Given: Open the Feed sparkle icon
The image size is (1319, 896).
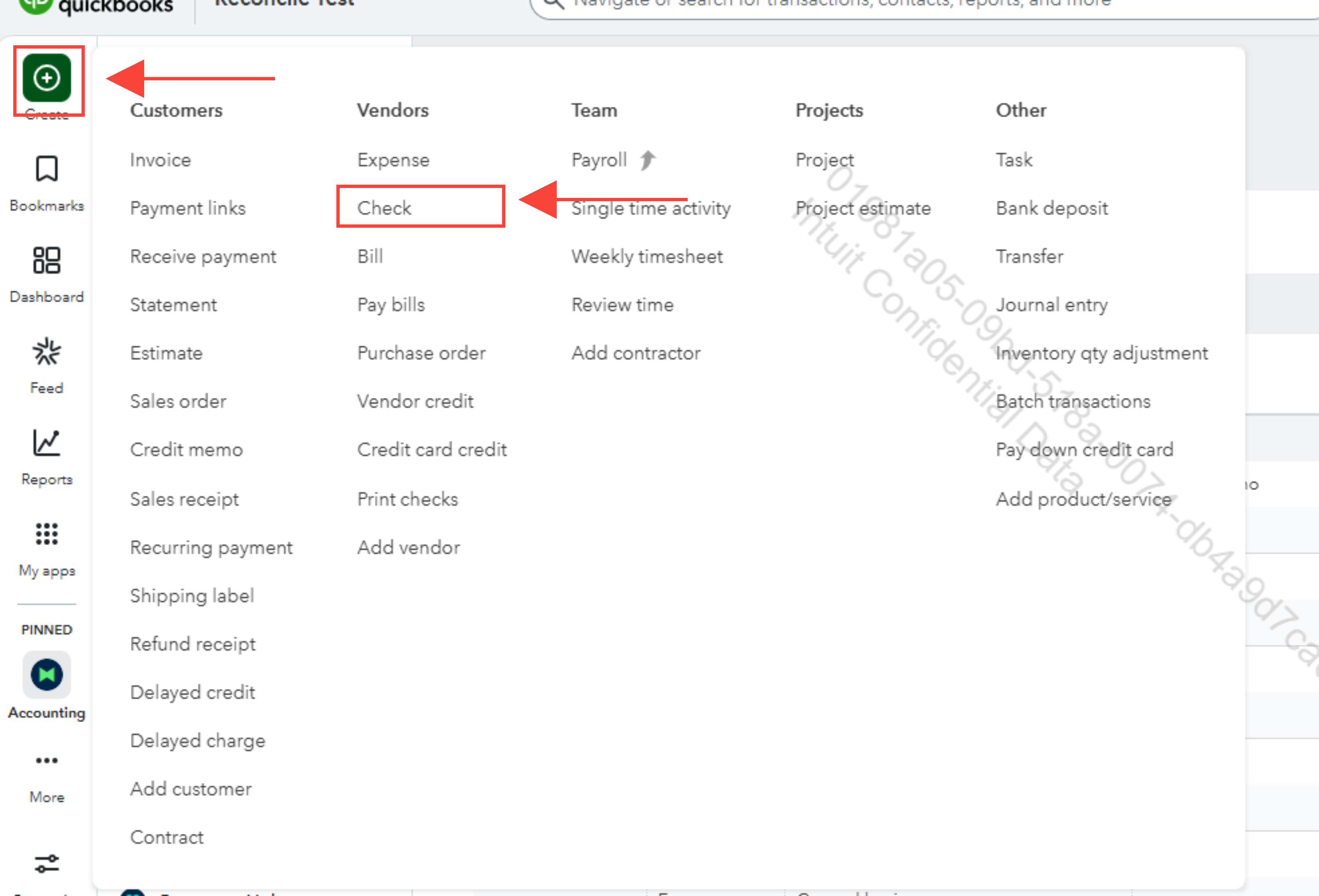Looking at the screenshot, I should point(46,352).
